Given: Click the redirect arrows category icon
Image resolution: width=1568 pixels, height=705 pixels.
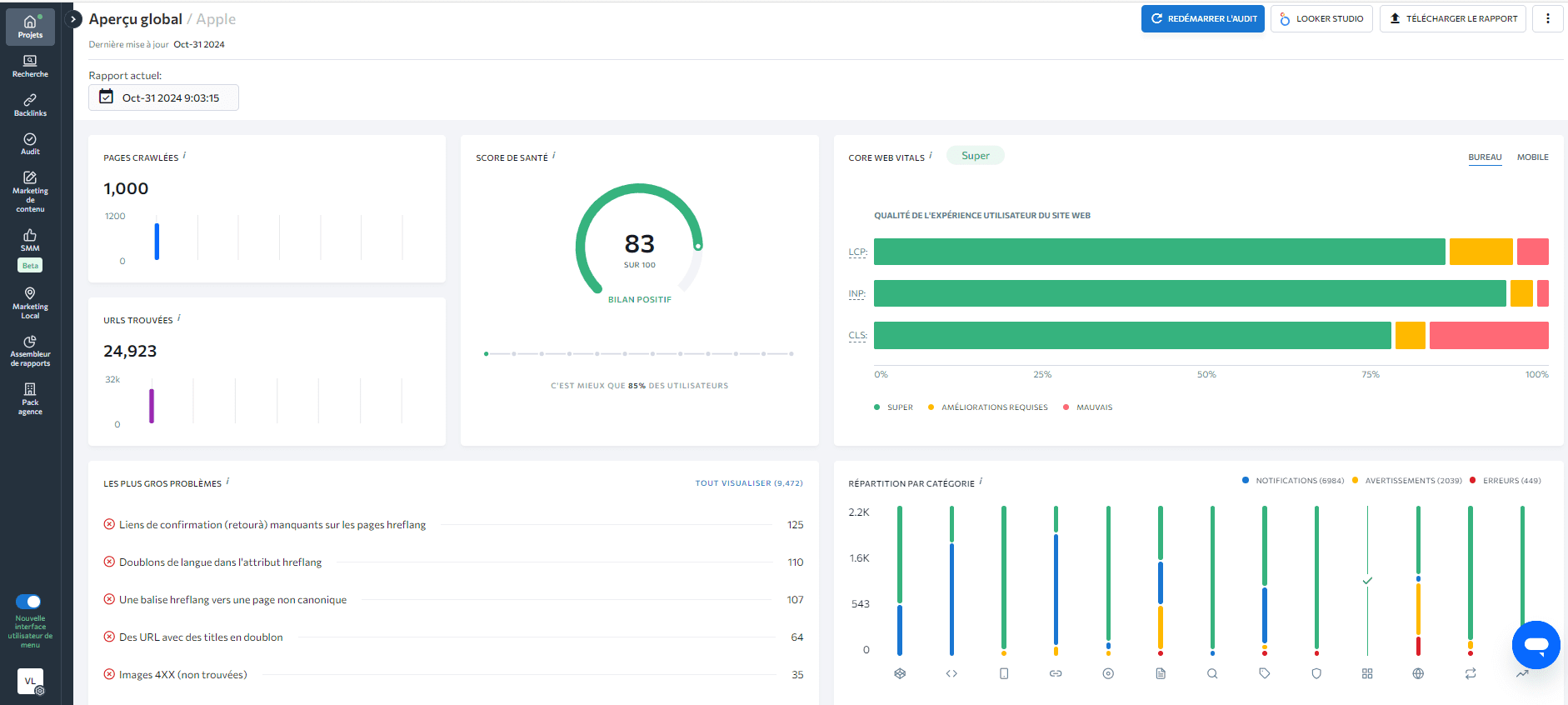Looking at the screenshot, I should click(x=1471, y=673).
